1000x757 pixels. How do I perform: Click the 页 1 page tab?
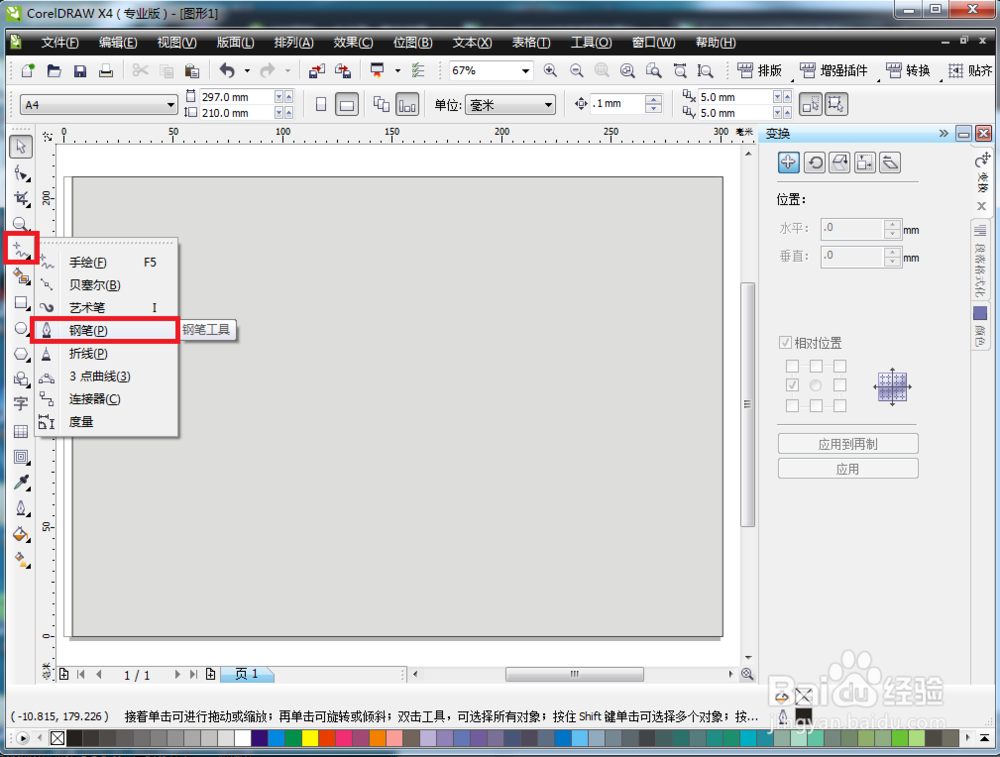(x=246, y=674)
